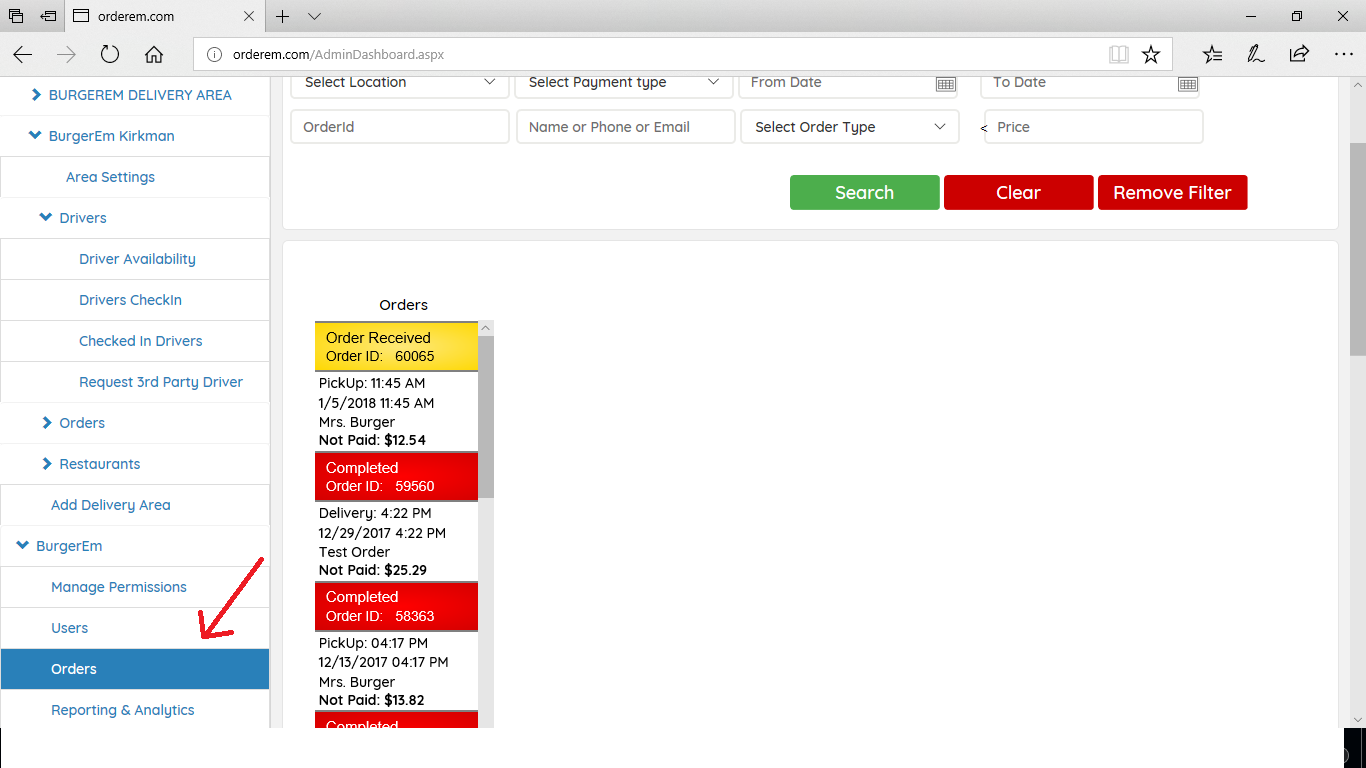
Task: Expand the Restaurants tree section
Action: pyautogui.click(x=46, y=464)
